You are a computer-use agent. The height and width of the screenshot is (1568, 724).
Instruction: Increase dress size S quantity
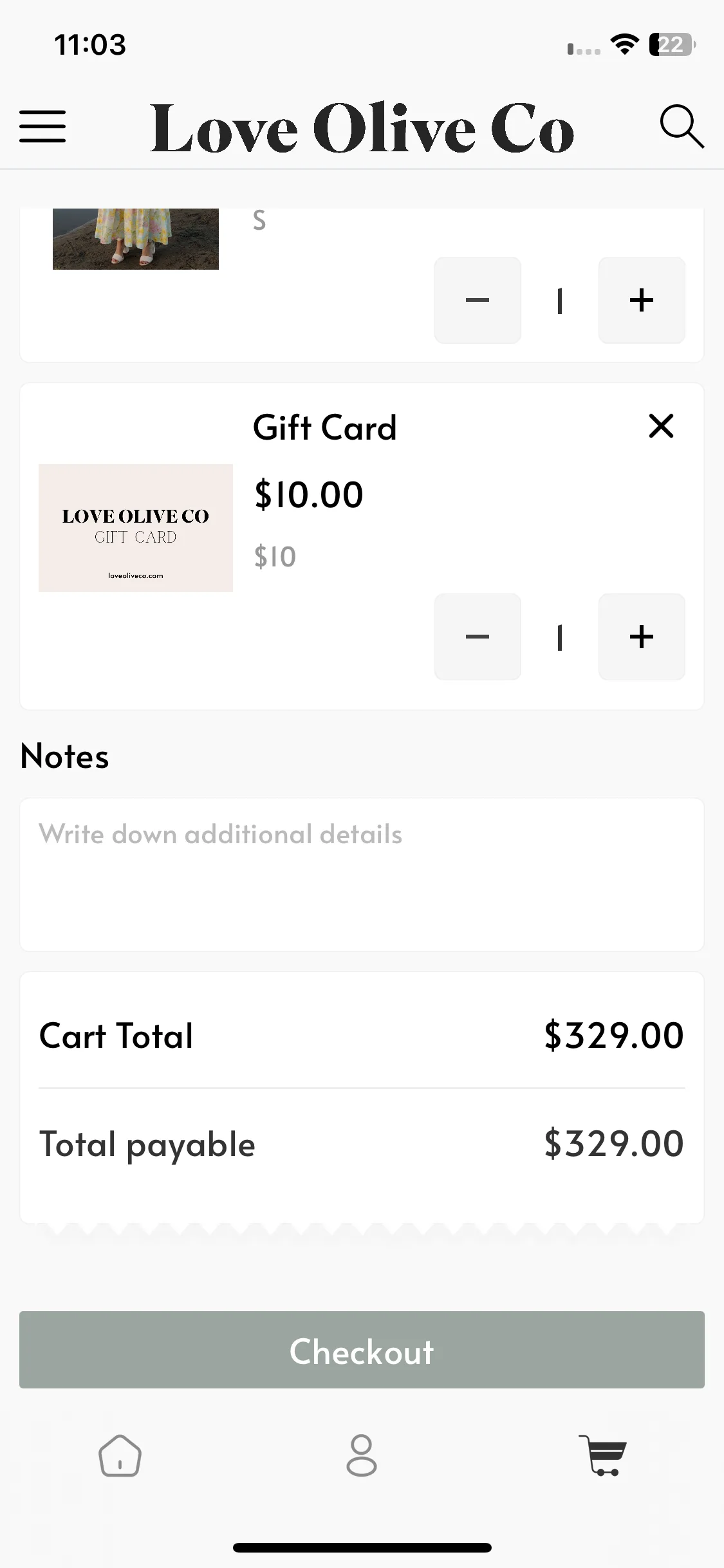[x=642, y=300]
